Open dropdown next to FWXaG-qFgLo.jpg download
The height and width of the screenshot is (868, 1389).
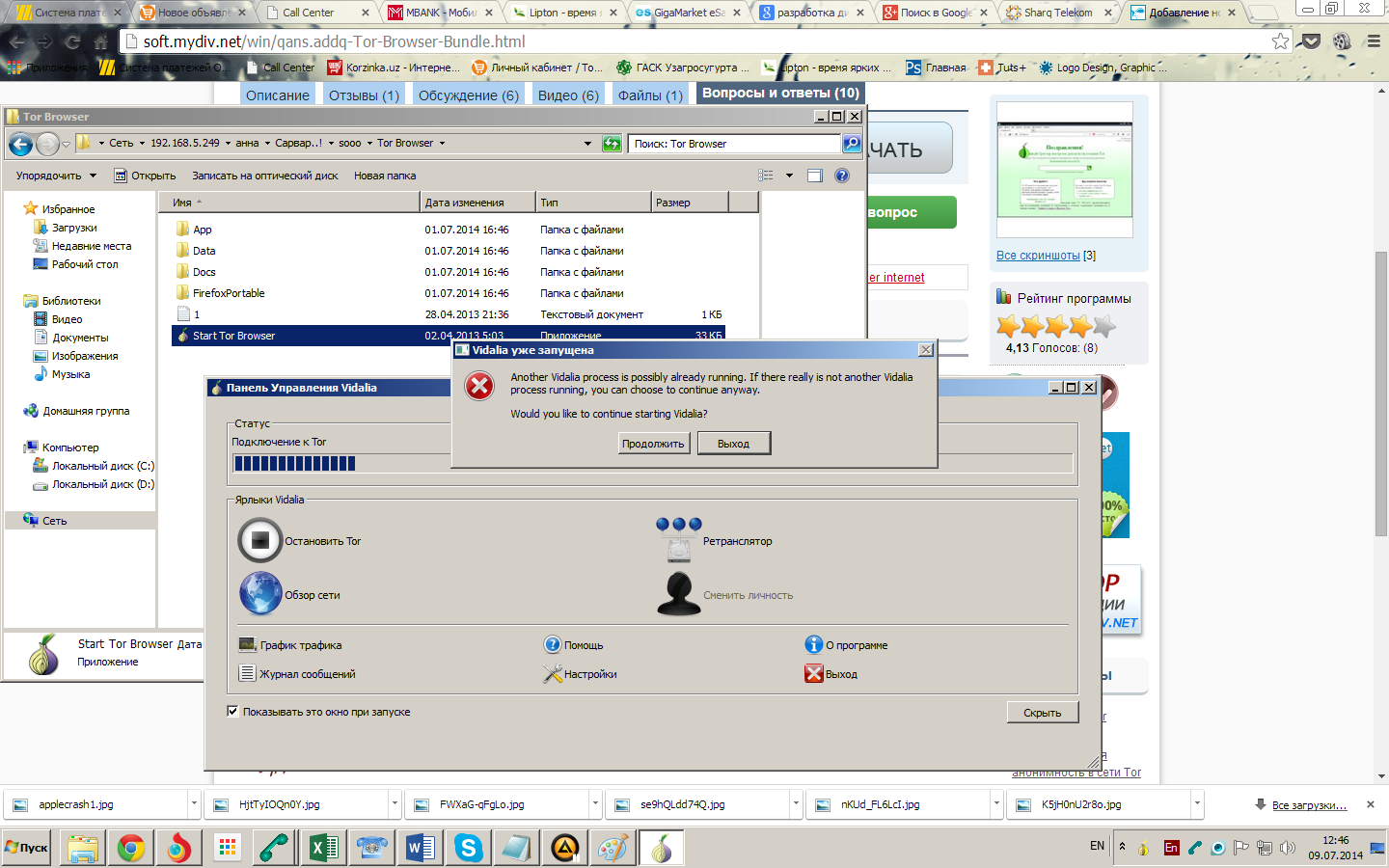coord(595,803)
